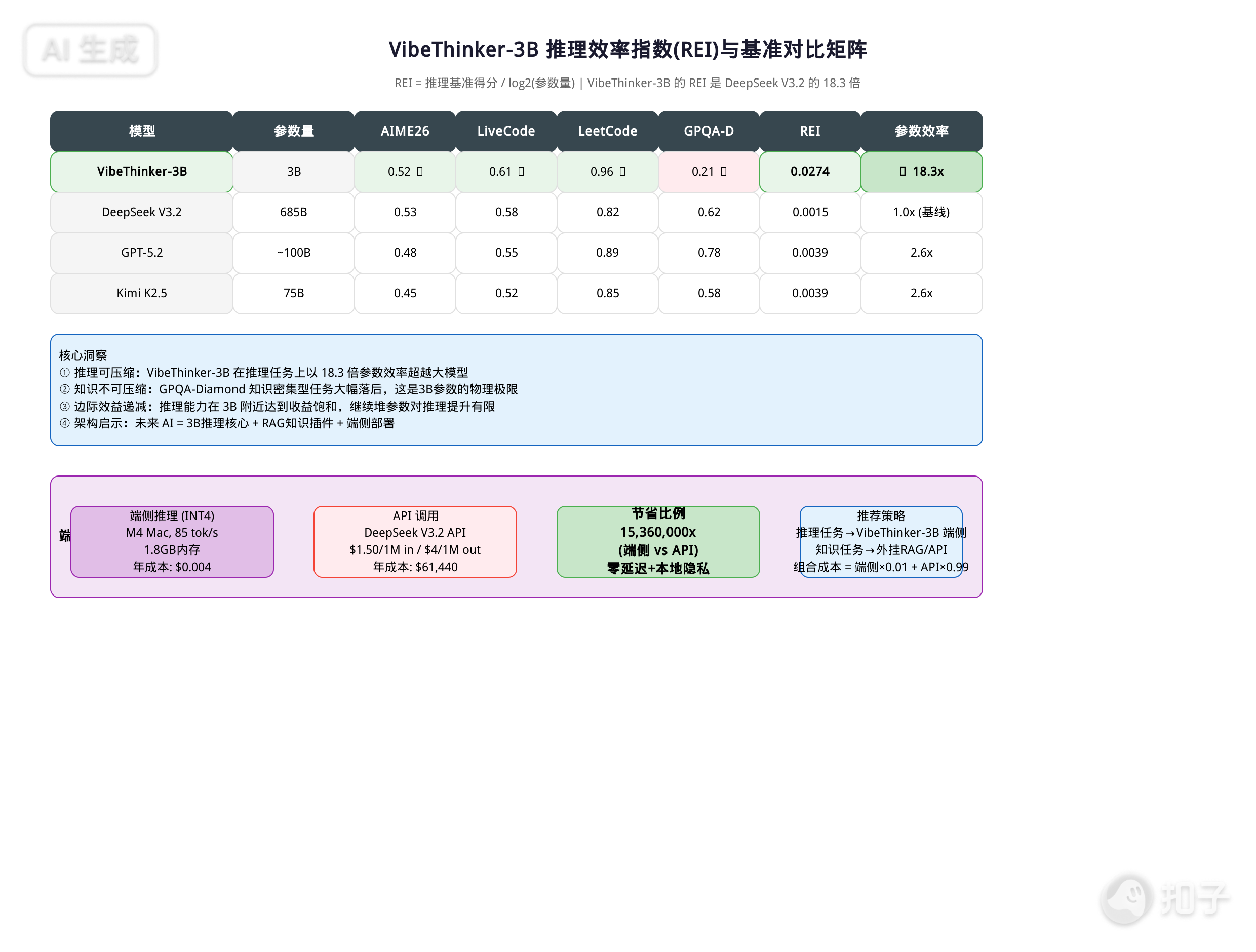Viewport: 1256px width, 952px height.
Task: Click the '~100B' parameter count cell
Action: click(294, 253)
